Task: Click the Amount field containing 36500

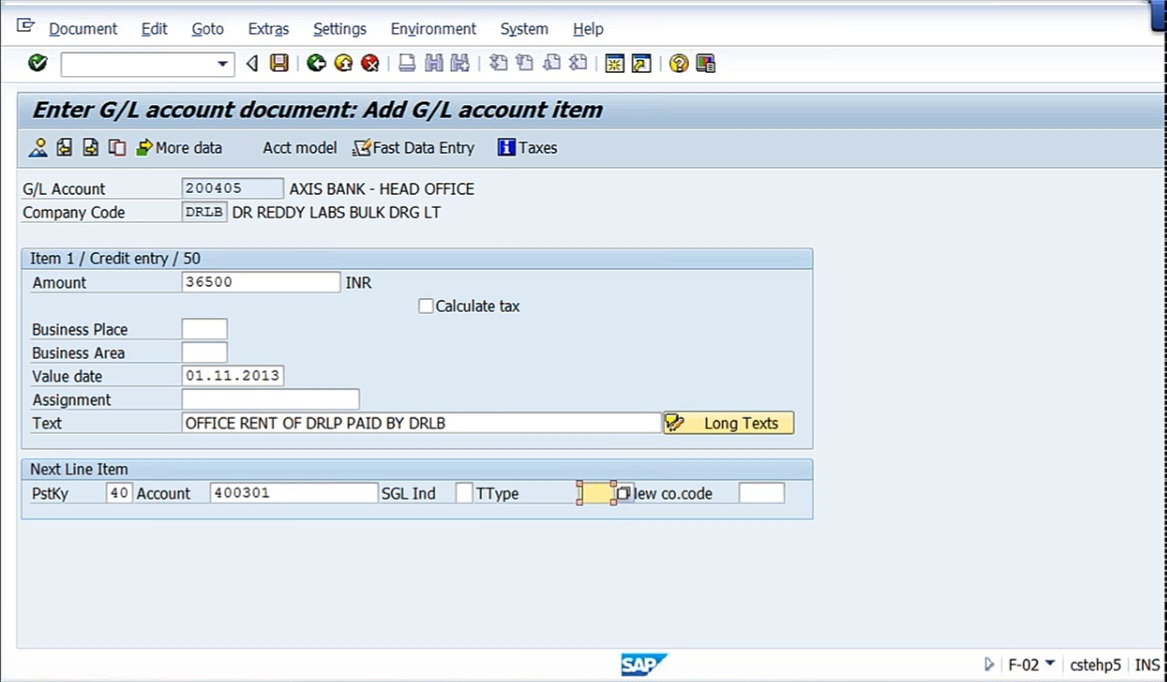Action: (x=261, y=282)
